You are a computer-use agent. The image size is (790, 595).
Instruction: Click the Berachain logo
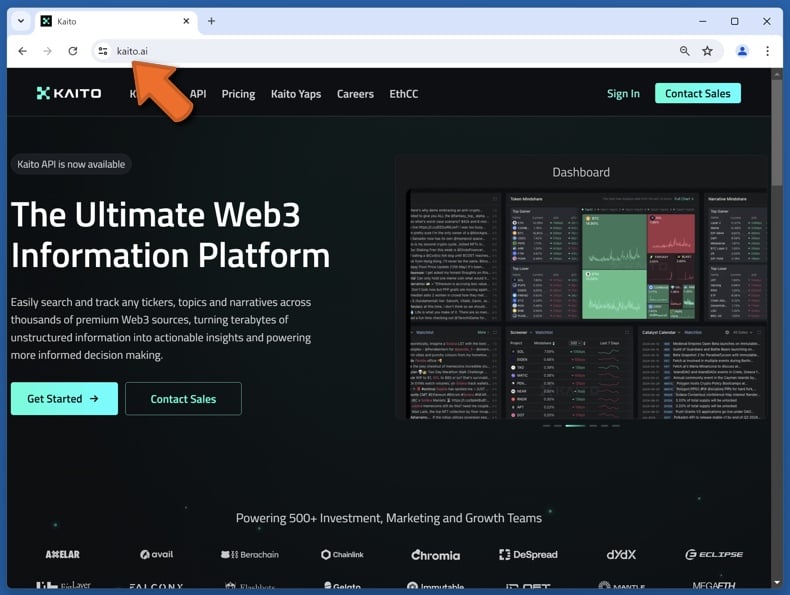click(250, 554)
